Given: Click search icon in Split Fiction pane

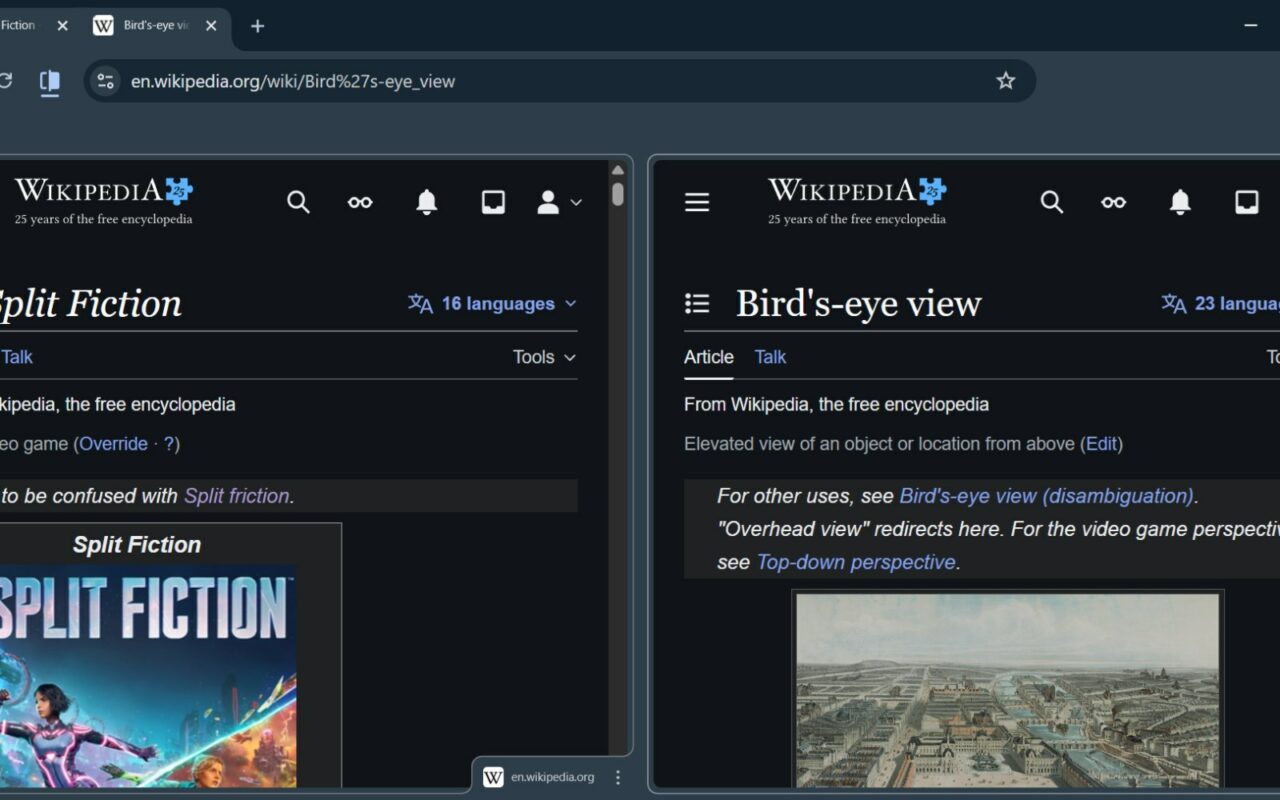Looking at the screenshot, I should (x=298, y=202).
